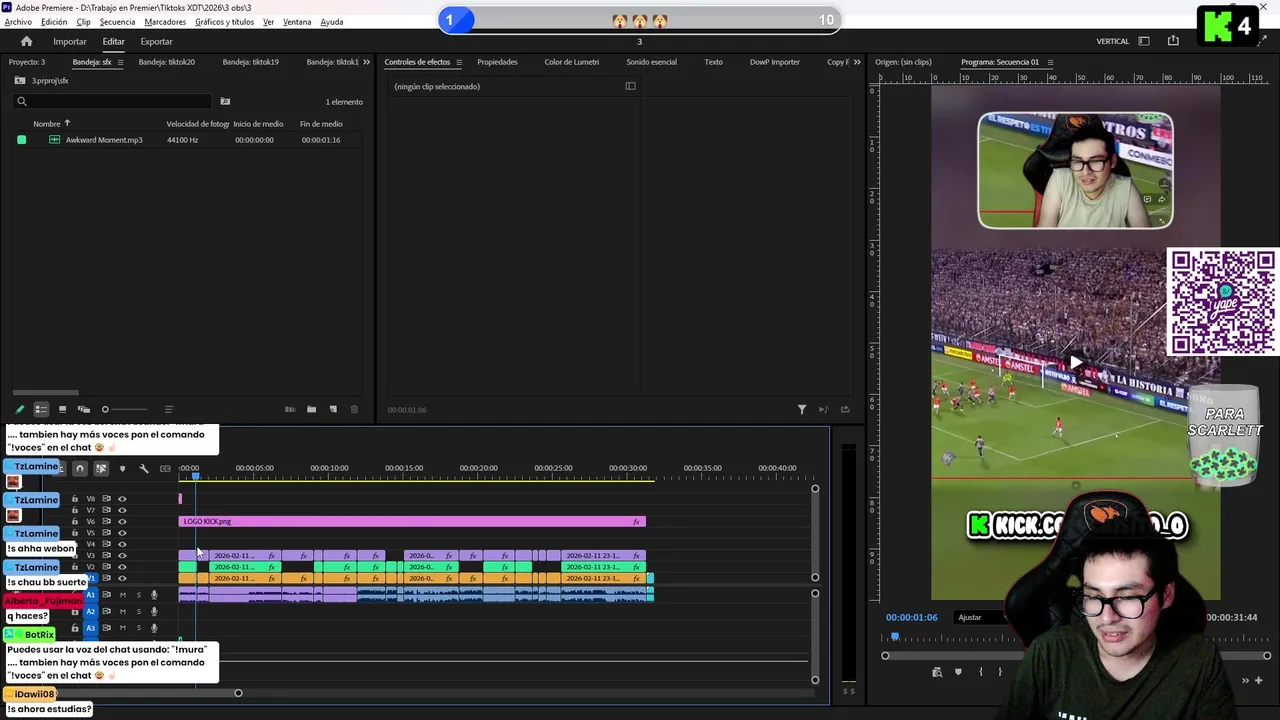Viewport: 1280px width, 720px height.
Task: Open timeline display settings wrench icon
Action: click(144, 468)
